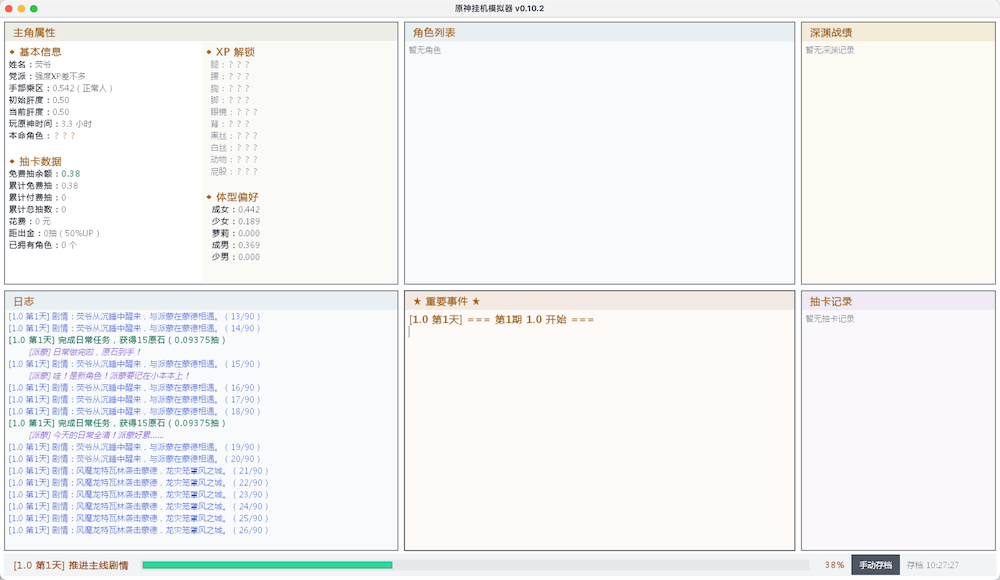This screenshot has width=1000, height=580.
Task: Click the 已拥有角色 0 个 row
Action: (43, 245)
